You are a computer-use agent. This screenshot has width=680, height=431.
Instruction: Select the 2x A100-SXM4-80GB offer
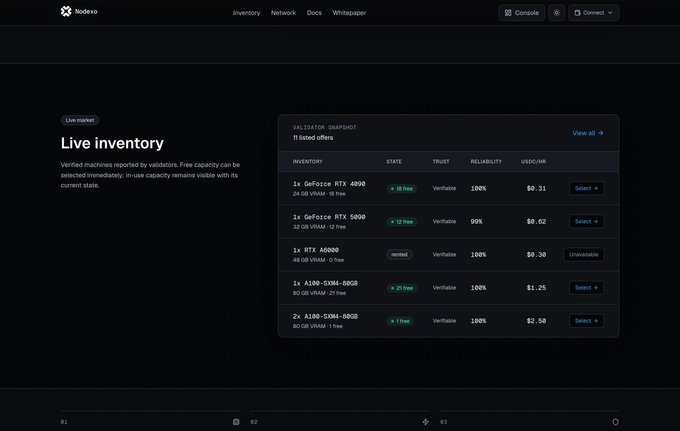(x=586, y=321)
